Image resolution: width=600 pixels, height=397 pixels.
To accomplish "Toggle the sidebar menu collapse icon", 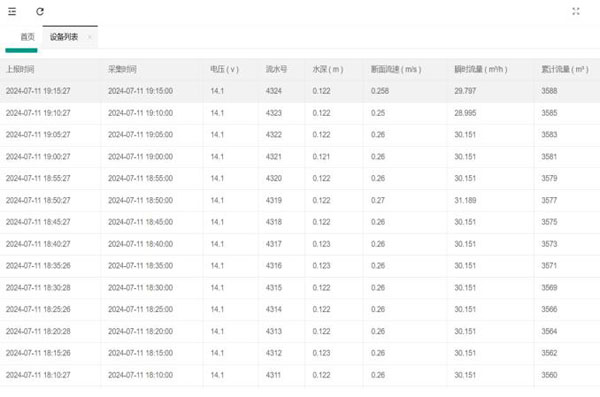I will (x=12, y=11).
